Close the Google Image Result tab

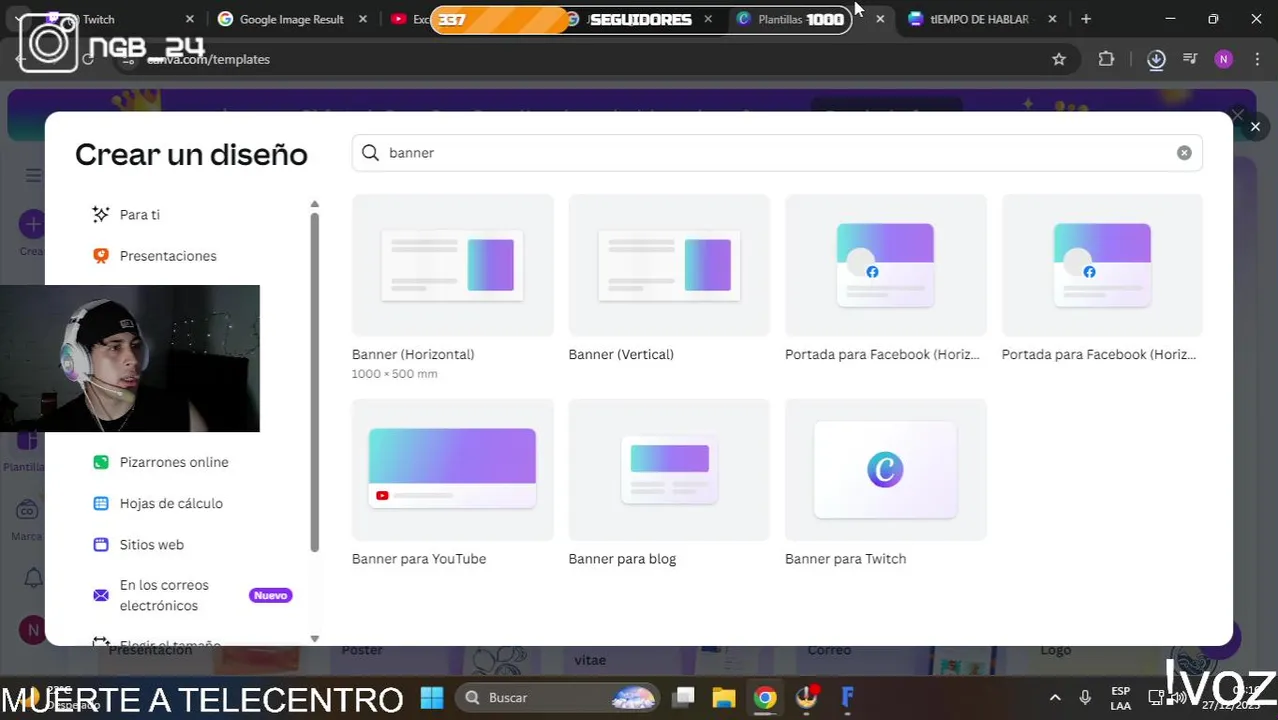click(x=362, y=19)
